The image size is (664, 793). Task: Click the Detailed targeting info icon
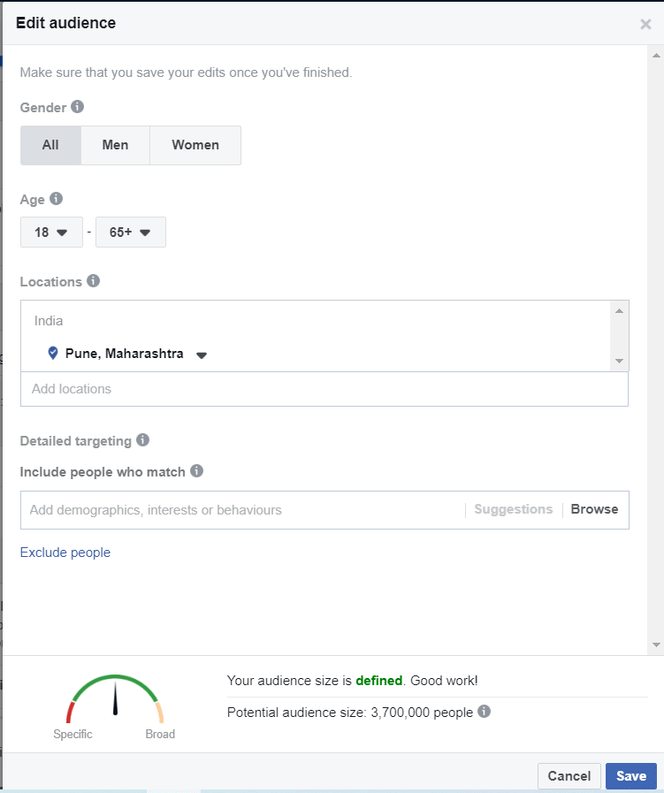click(x=143, y=440)
